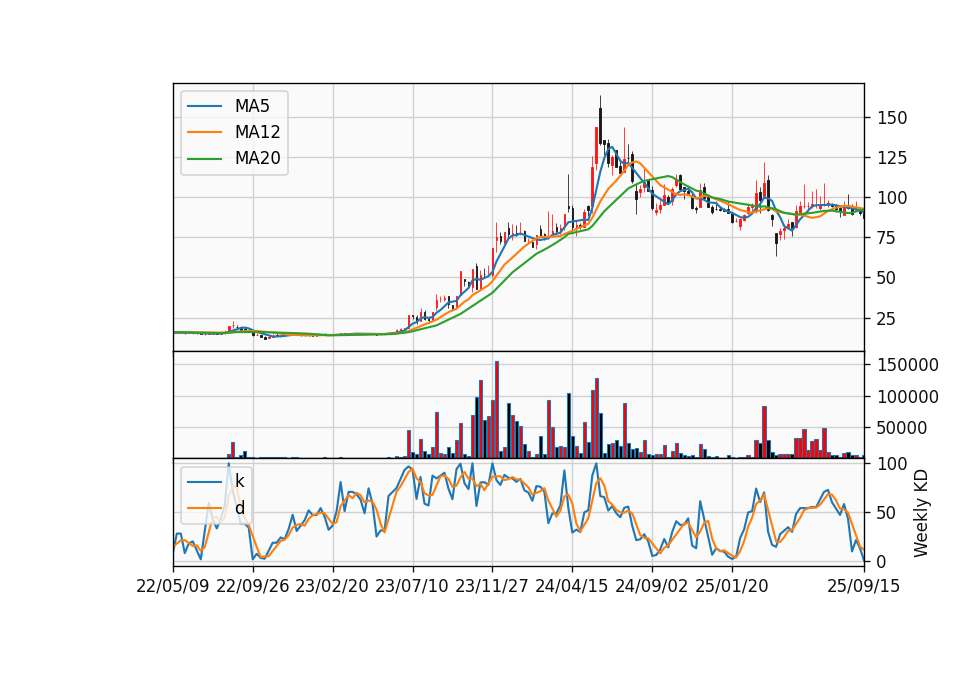Viewport: 960px width, 690px height.
Task: Click the highest candlestick peak above 150
Action: (601, 119)
